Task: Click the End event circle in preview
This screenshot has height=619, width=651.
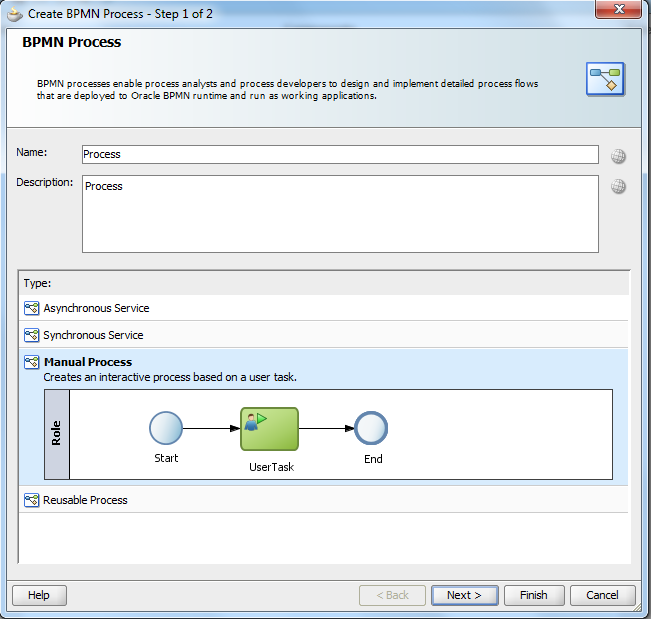Action: [x=371, y=428]
